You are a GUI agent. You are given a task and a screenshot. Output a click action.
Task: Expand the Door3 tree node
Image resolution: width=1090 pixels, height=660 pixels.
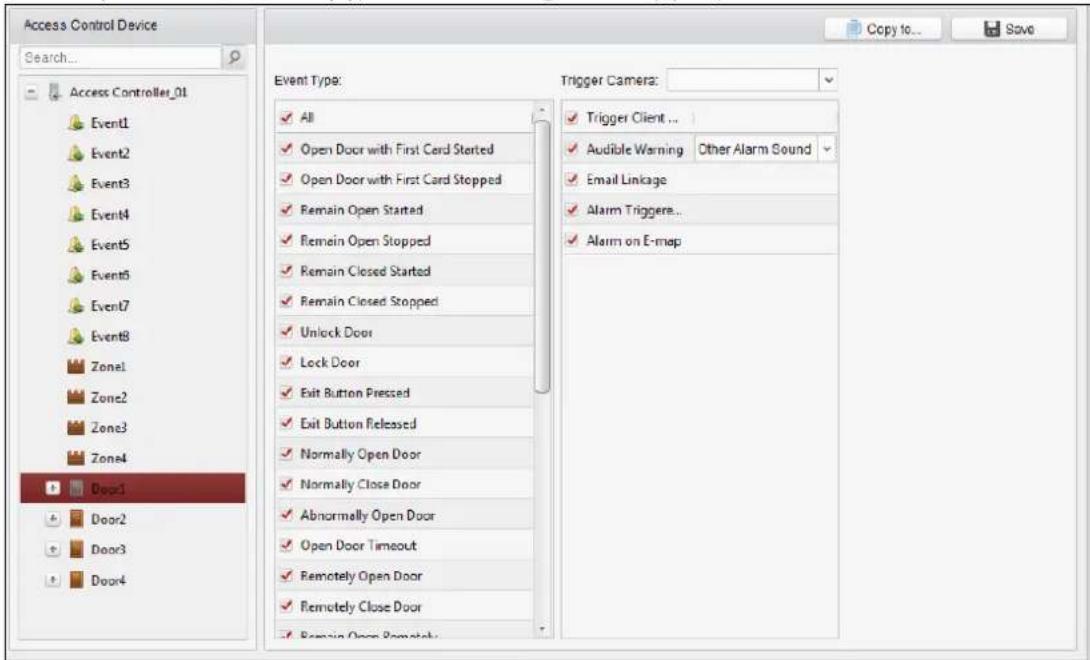(x=53, y=549)
